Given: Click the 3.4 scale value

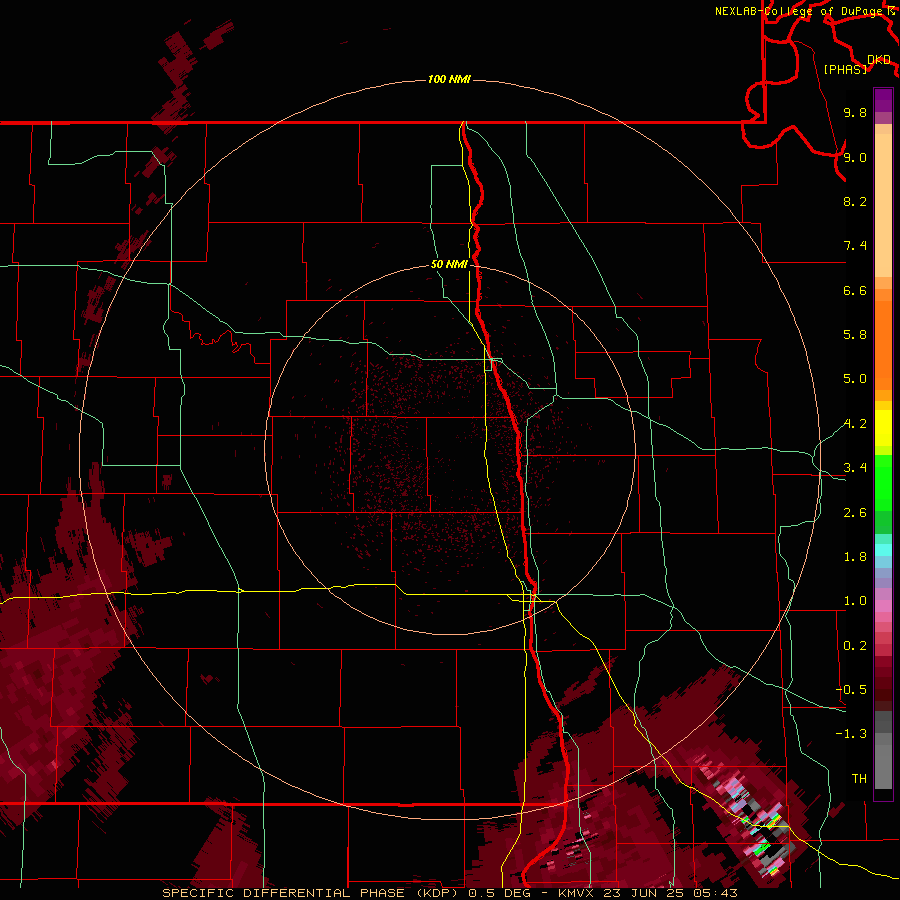Looking at the screenshot, I should pos(855,468).
